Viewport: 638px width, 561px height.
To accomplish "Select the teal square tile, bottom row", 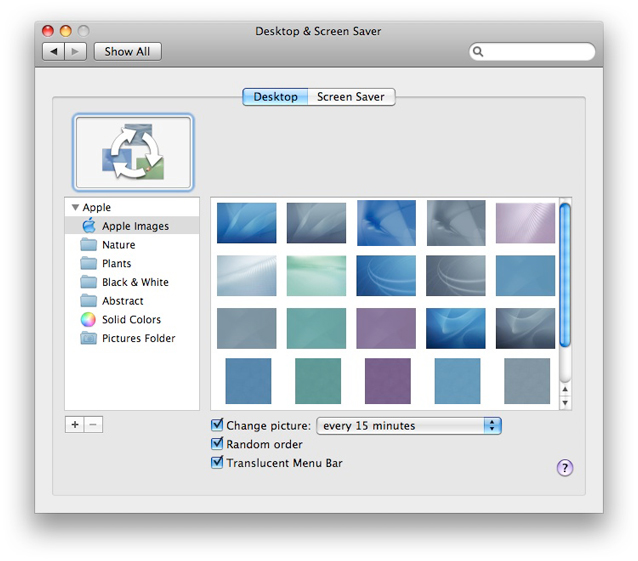I will 318,381.
